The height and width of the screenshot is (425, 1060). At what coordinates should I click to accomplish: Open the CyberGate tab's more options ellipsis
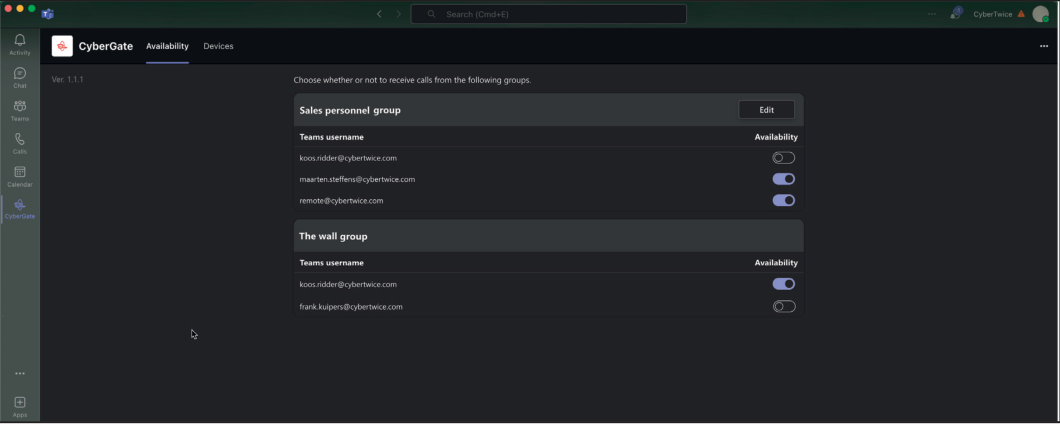pos(1044,46)
